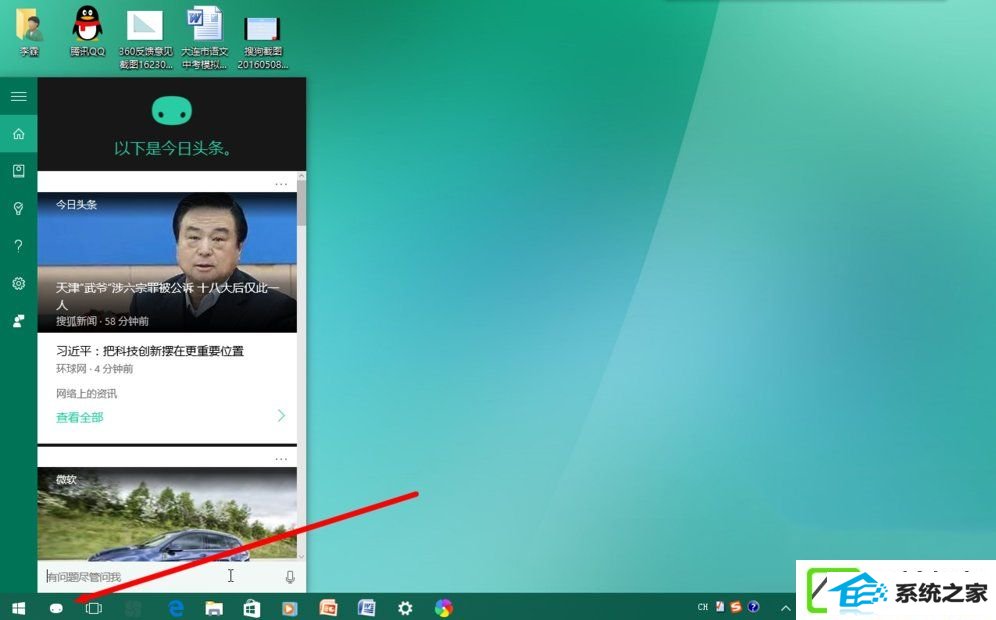Open File Explorer from the taskbar

tap(214, 608)
